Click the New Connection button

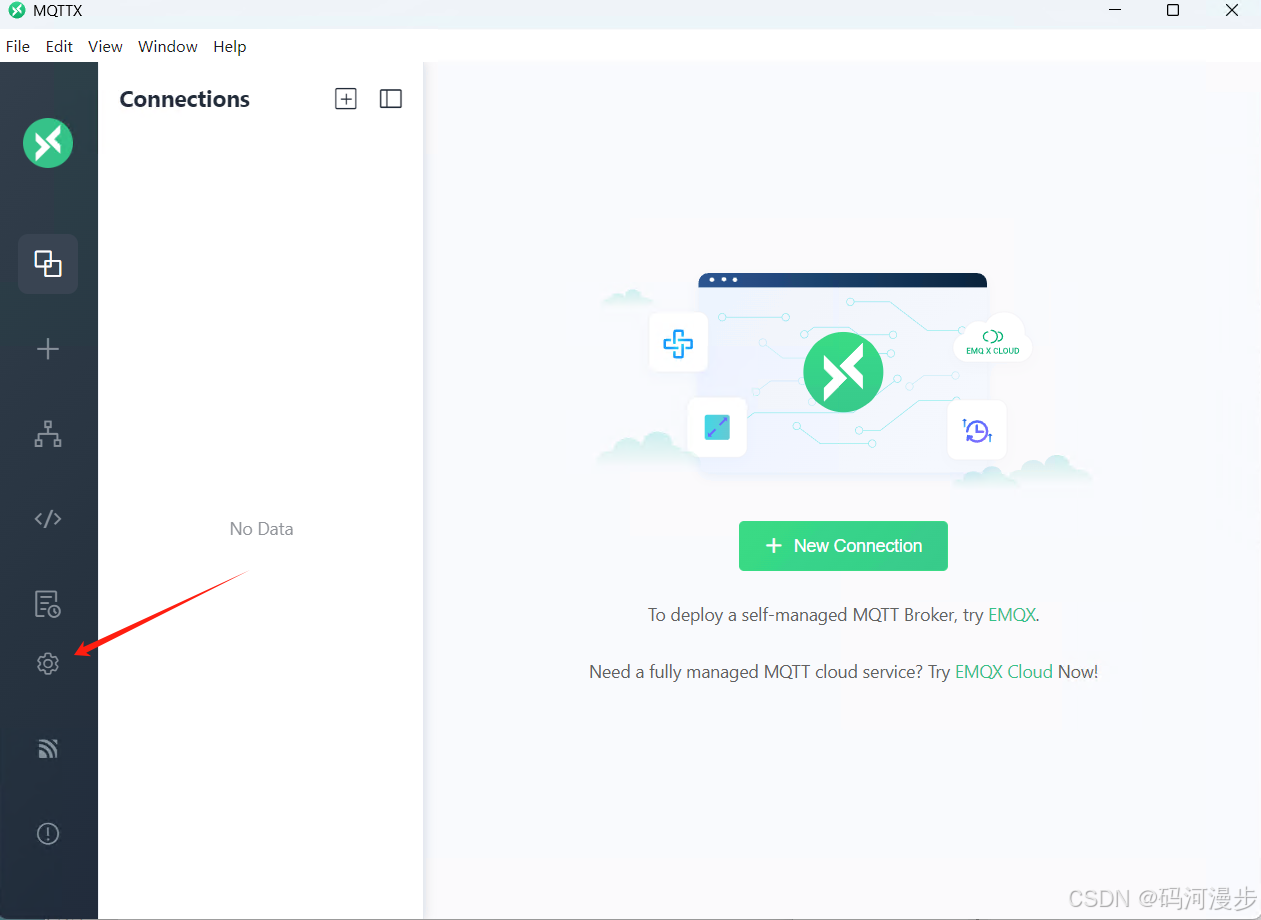tap(843, 546)
